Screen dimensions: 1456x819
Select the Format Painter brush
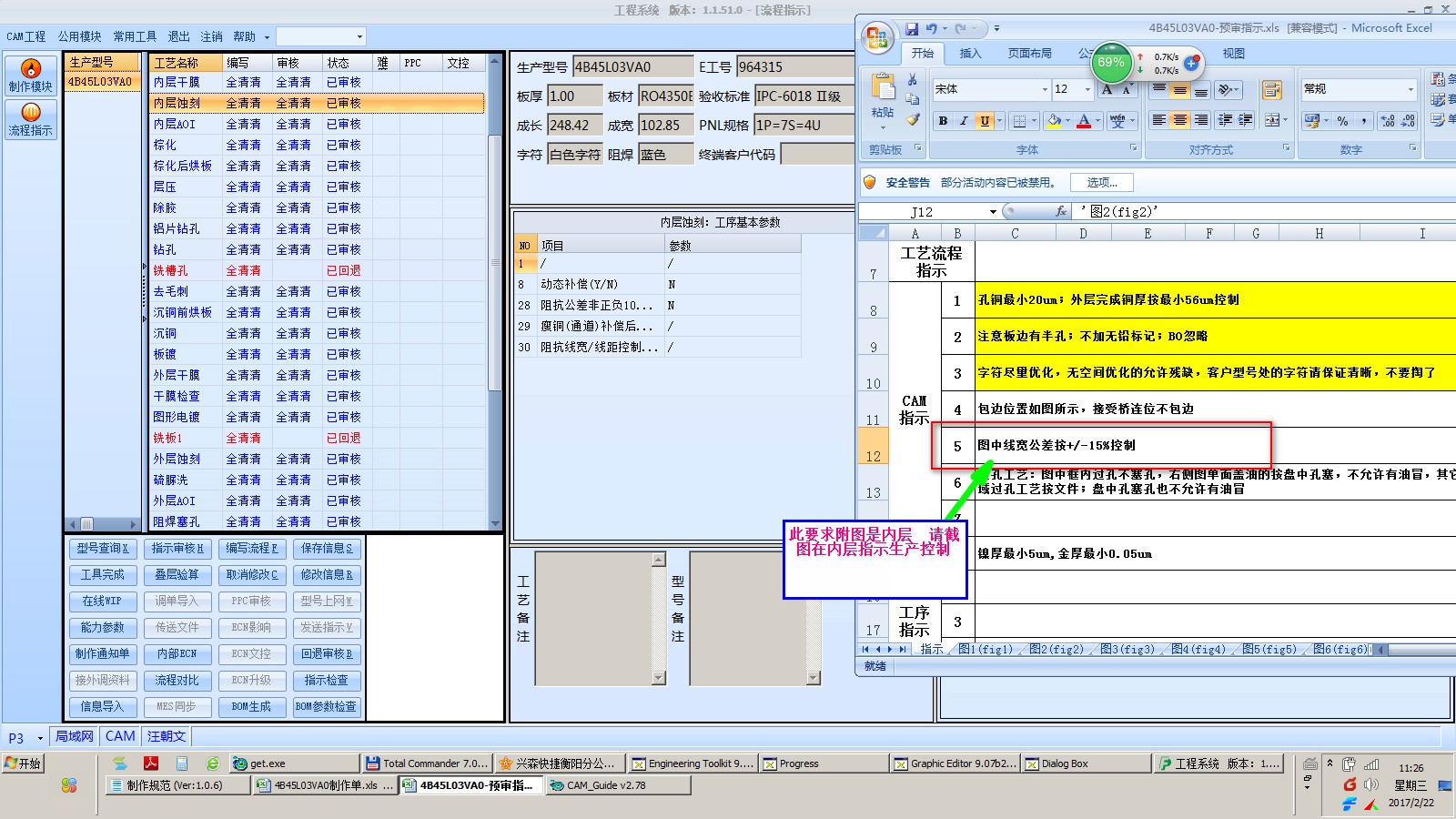click(x=912, y=119)
